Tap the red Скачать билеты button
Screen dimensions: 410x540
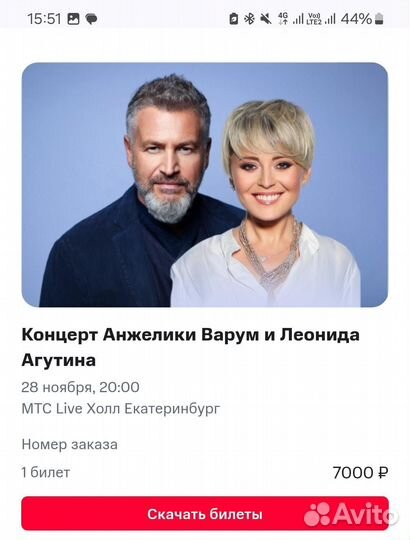205,513
